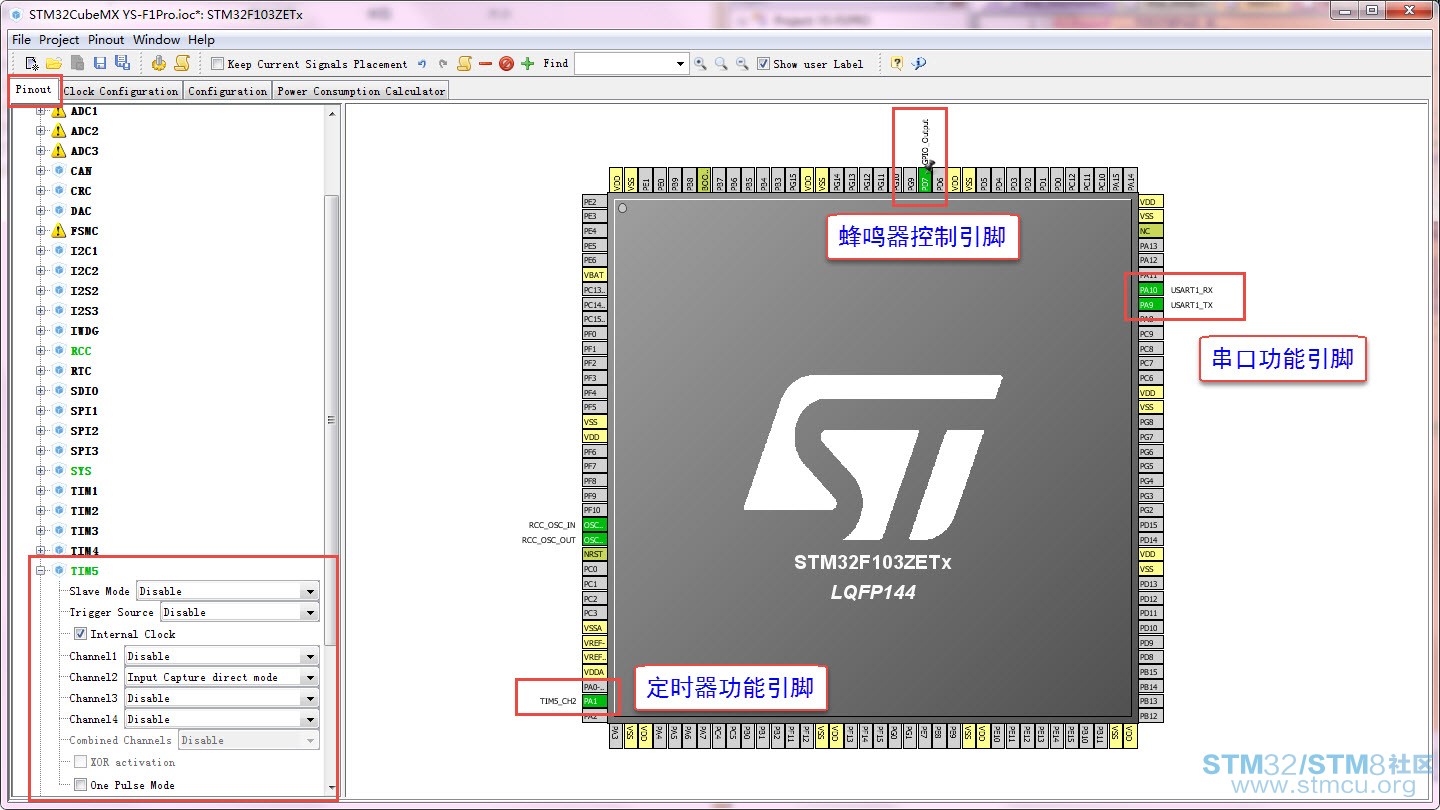Select the SDIO tree item
The height and width of the screenshot is (810, 1440).
[84, 391]
